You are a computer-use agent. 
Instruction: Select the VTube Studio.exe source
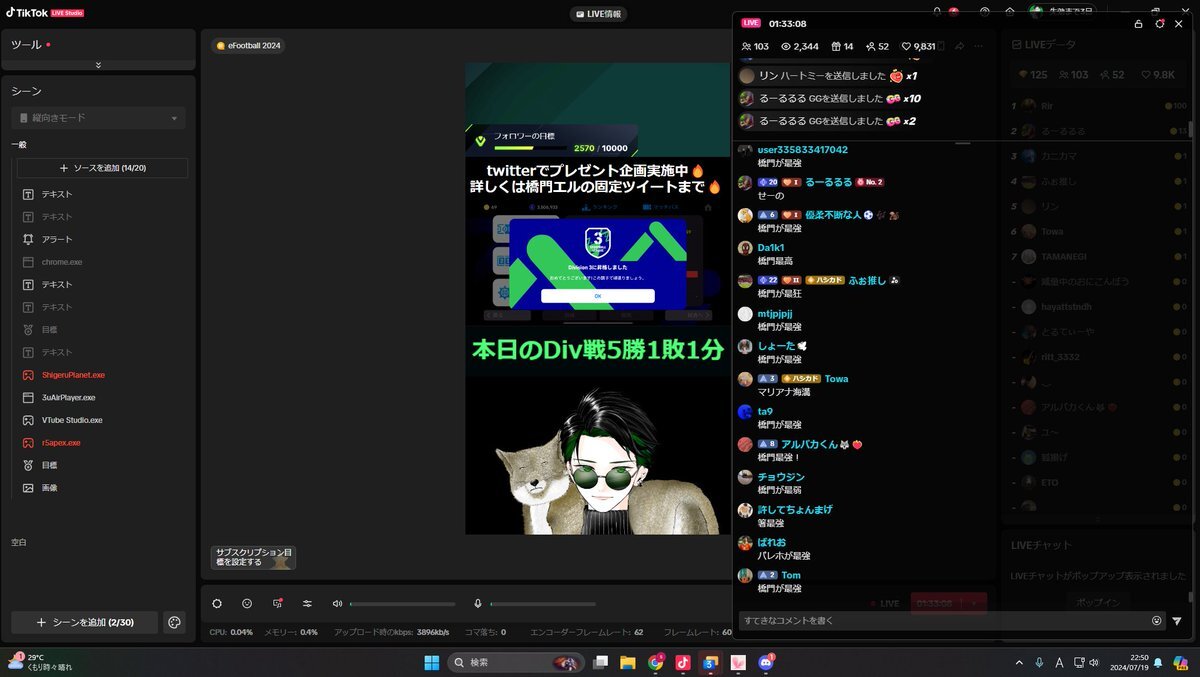pyautogui.click(x=71, y=420)
